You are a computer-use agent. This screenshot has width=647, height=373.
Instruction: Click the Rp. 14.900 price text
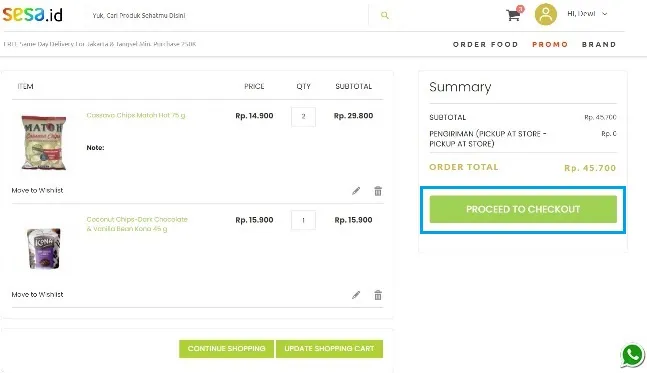click(x=254, y=116)
